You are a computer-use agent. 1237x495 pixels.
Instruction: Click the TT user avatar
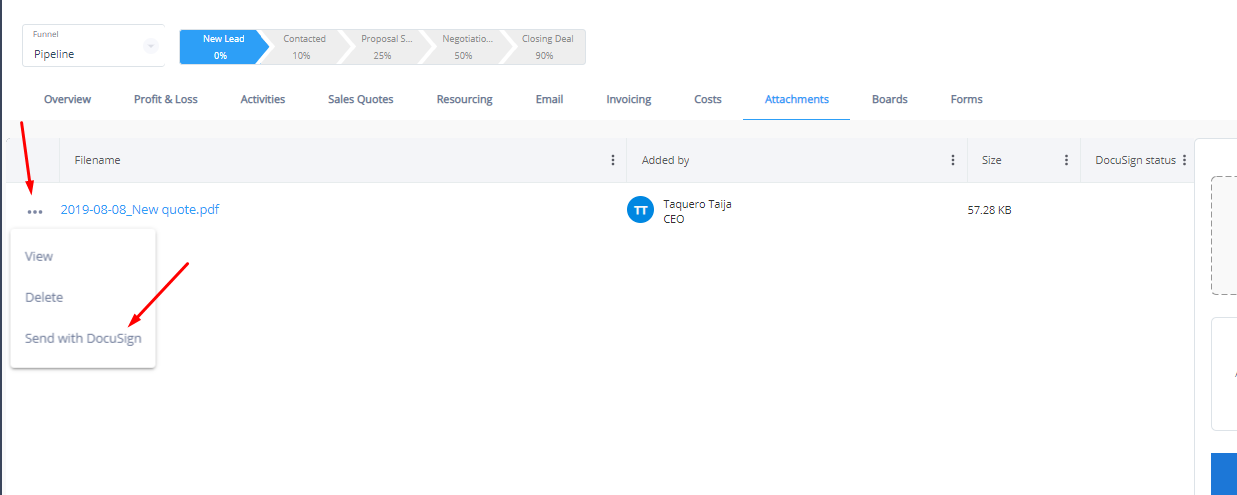[640, 211]
